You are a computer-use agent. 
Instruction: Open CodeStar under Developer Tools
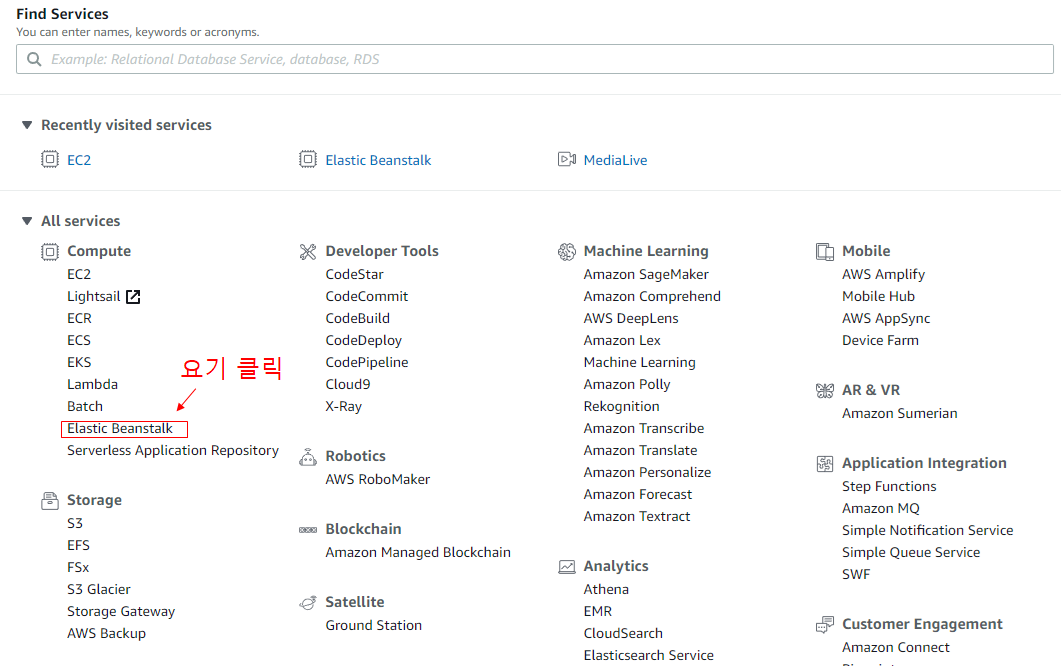pos(355,274)
